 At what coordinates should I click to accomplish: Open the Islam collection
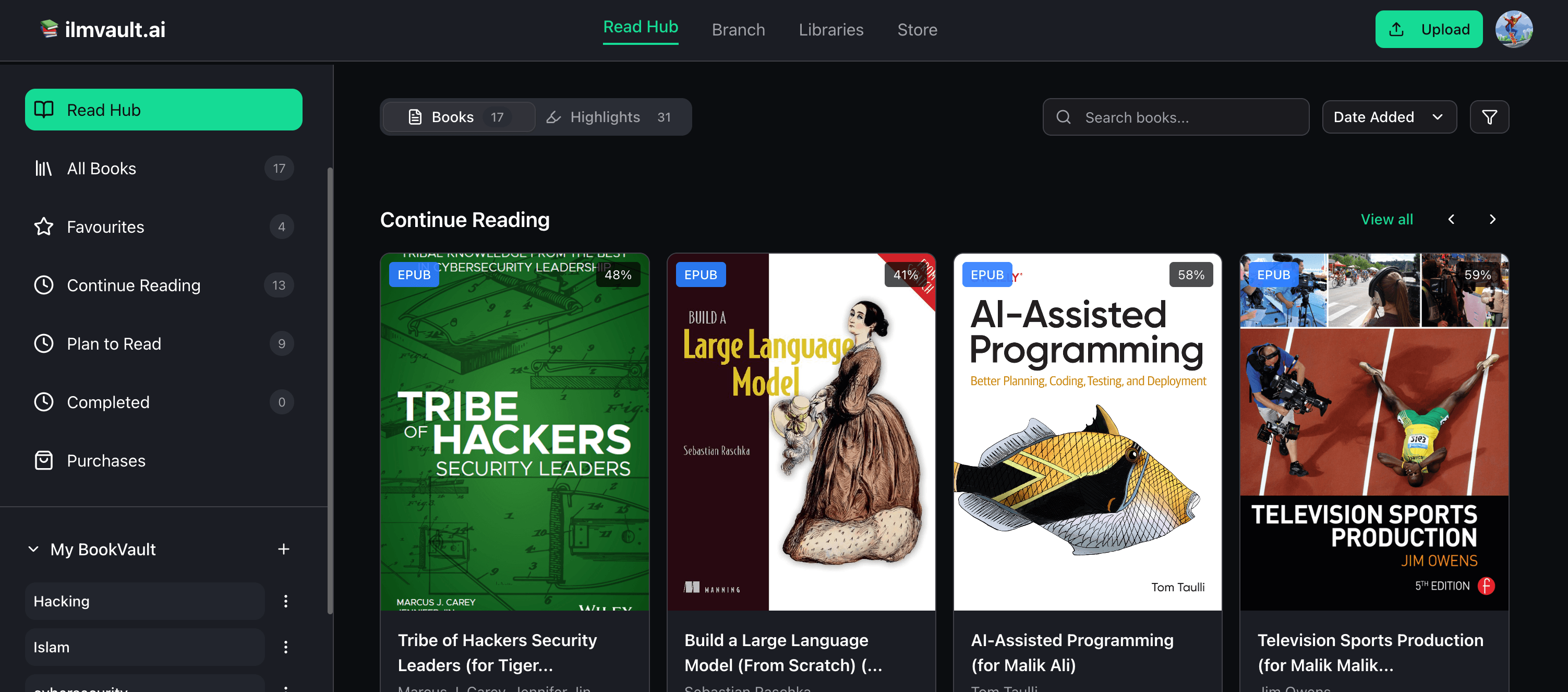pyautogui.click(x=145, y=647)
